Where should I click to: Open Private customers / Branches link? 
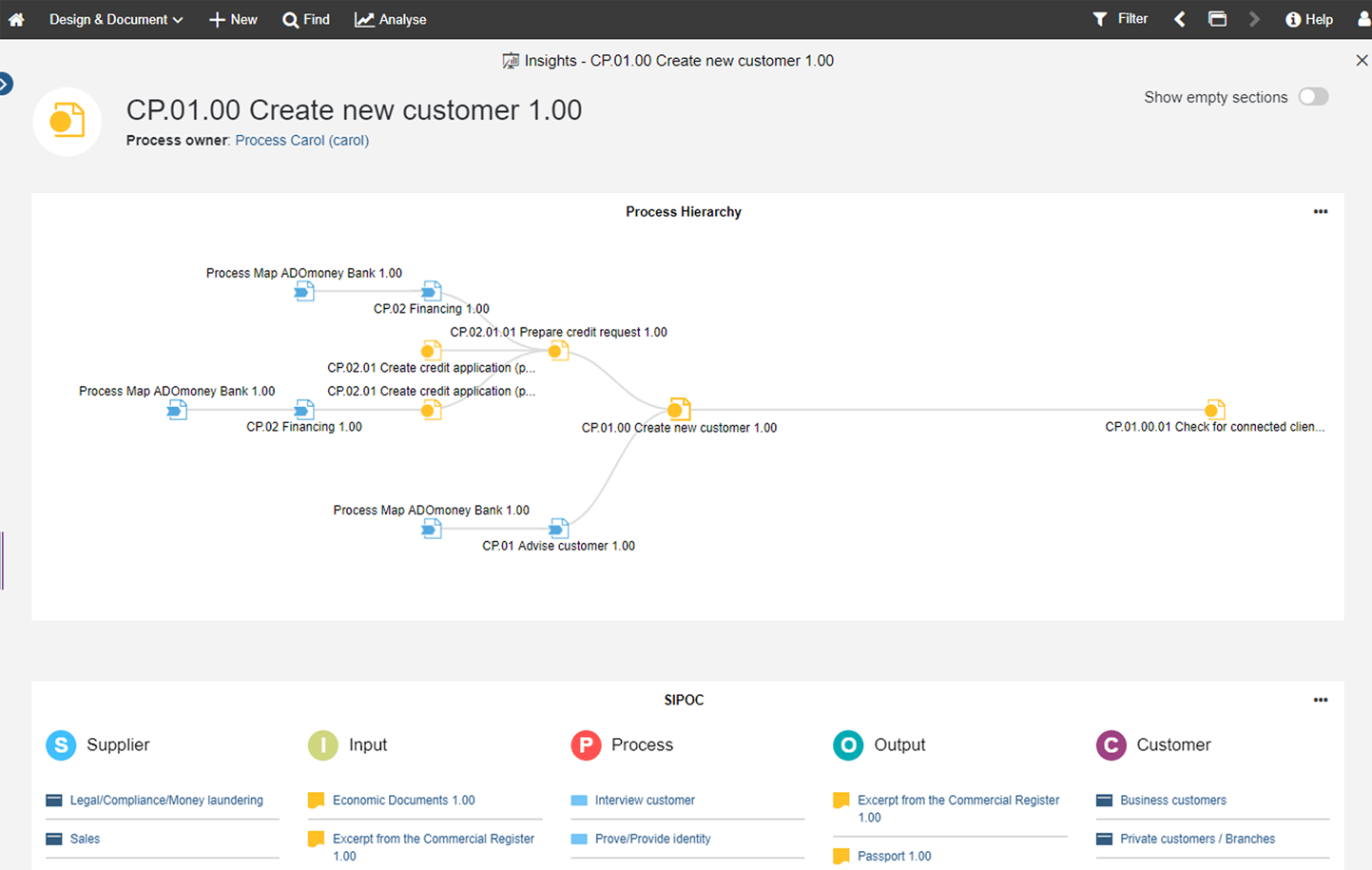click(1197, 839)
